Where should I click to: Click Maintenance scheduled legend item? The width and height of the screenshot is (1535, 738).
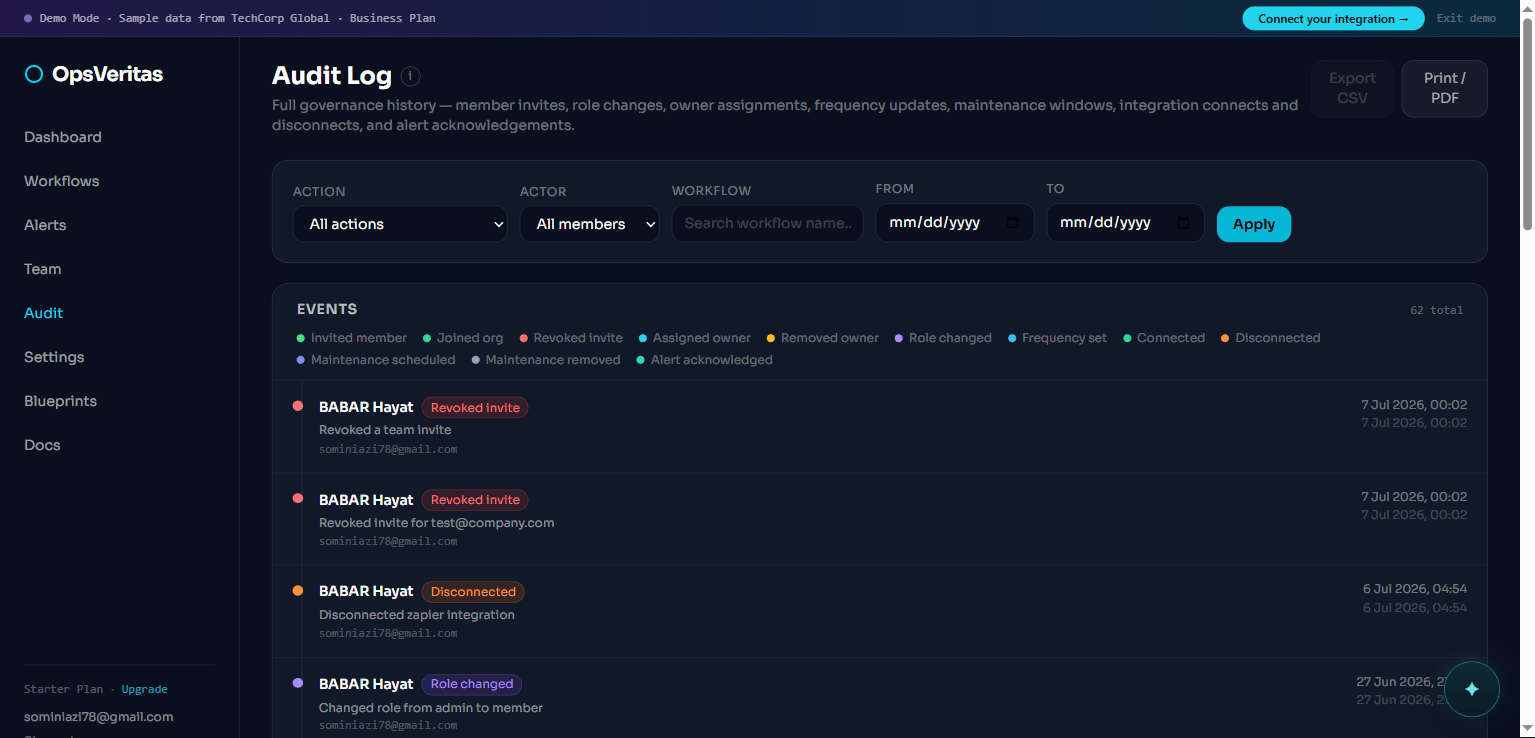(x=376, y=360)
